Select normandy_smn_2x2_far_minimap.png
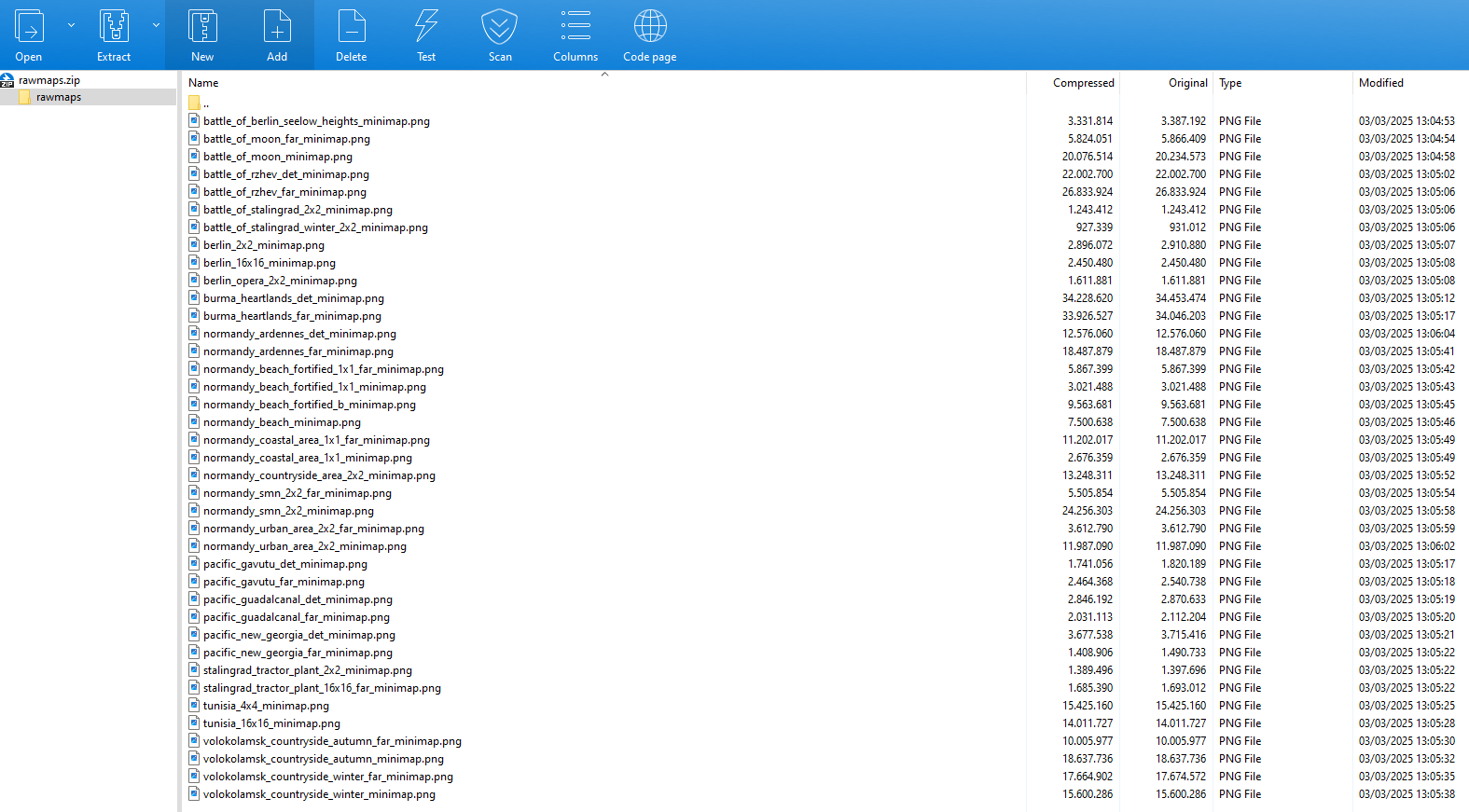 [298, 493]
